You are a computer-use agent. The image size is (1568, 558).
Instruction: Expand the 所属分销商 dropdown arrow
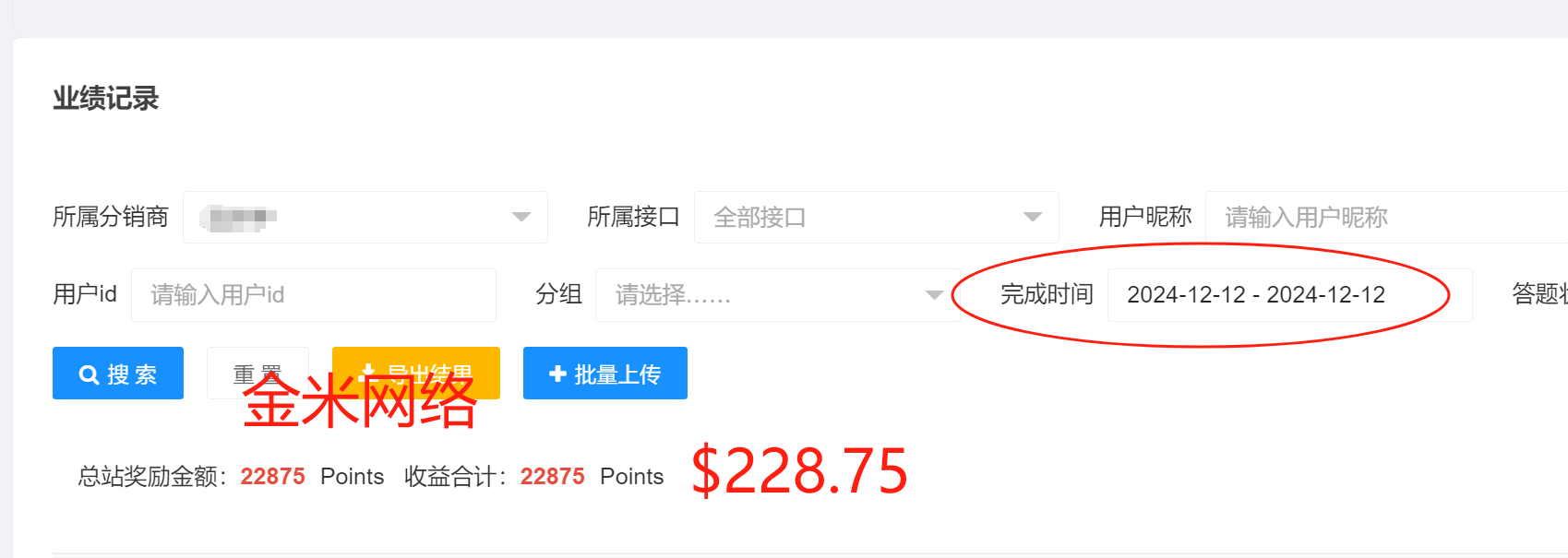[521, 217]
